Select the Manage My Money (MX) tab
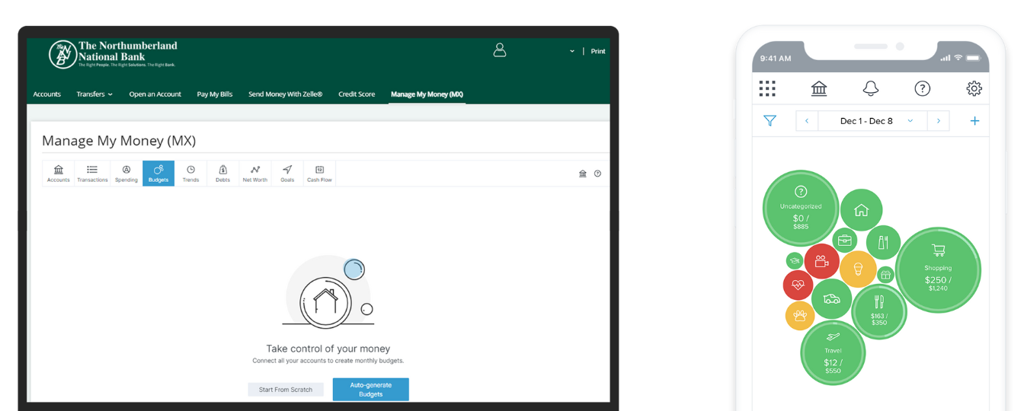The height and width of the screenshot is (411, 1024). pyautogui.click(x=427, y=94)
